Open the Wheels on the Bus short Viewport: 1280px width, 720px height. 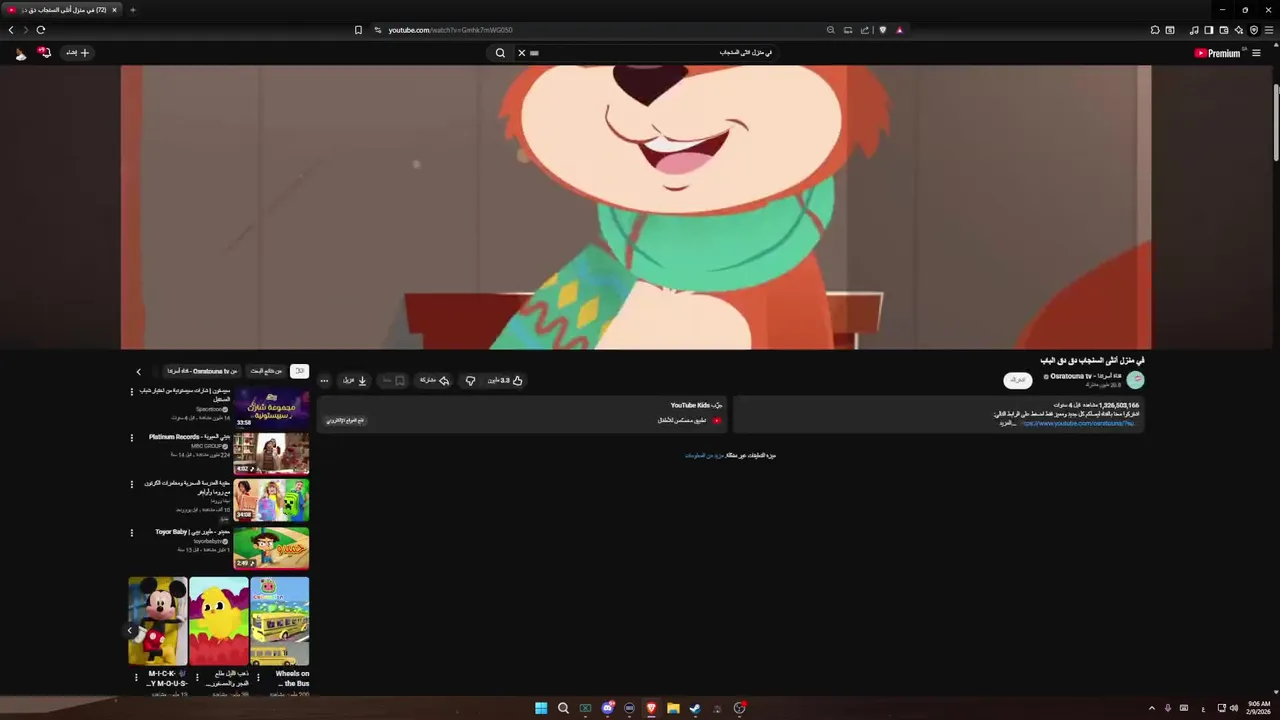(280, 621)
